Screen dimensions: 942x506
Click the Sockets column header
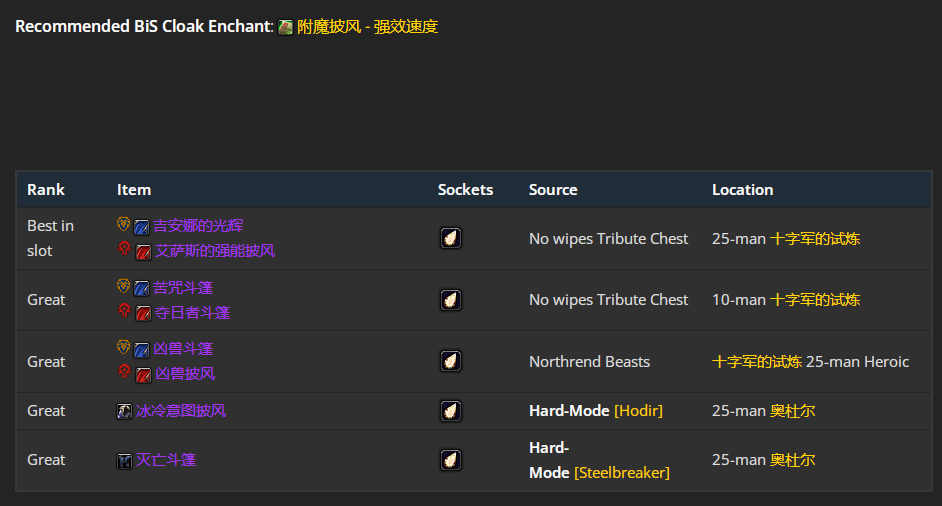pyautogui.click(x=465, y=190)
